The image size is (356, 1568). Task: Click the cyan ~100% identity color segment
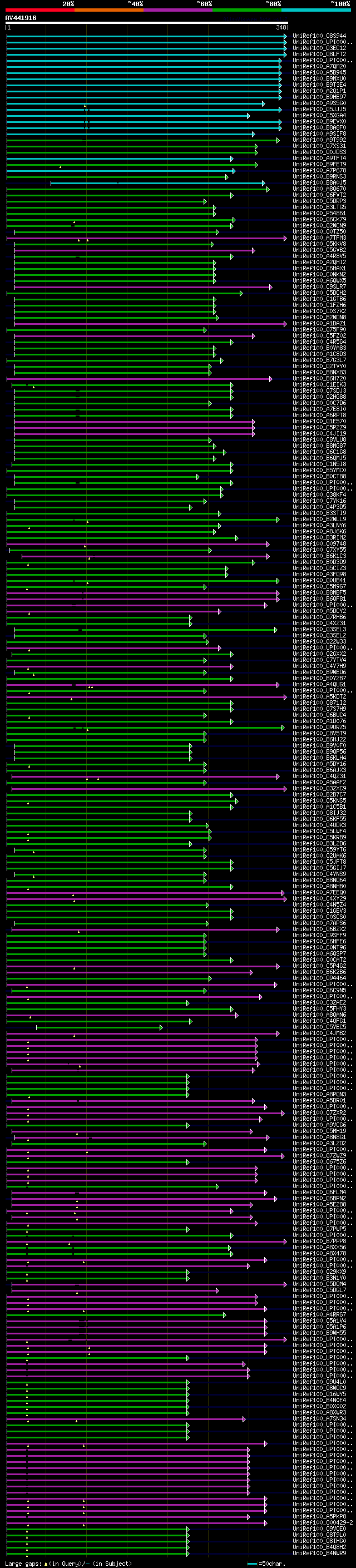(316, 10)
